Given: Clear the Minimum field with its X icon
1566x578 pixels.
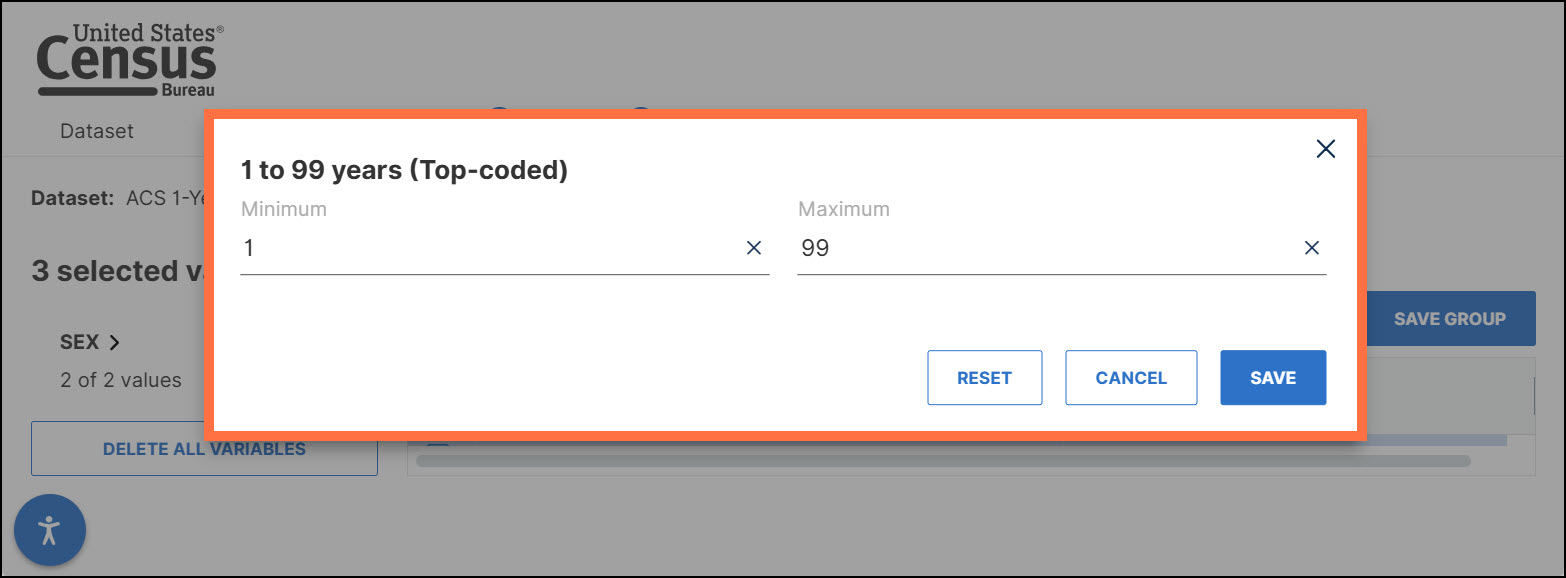Looking at the screenshot, I should (754, 248).
